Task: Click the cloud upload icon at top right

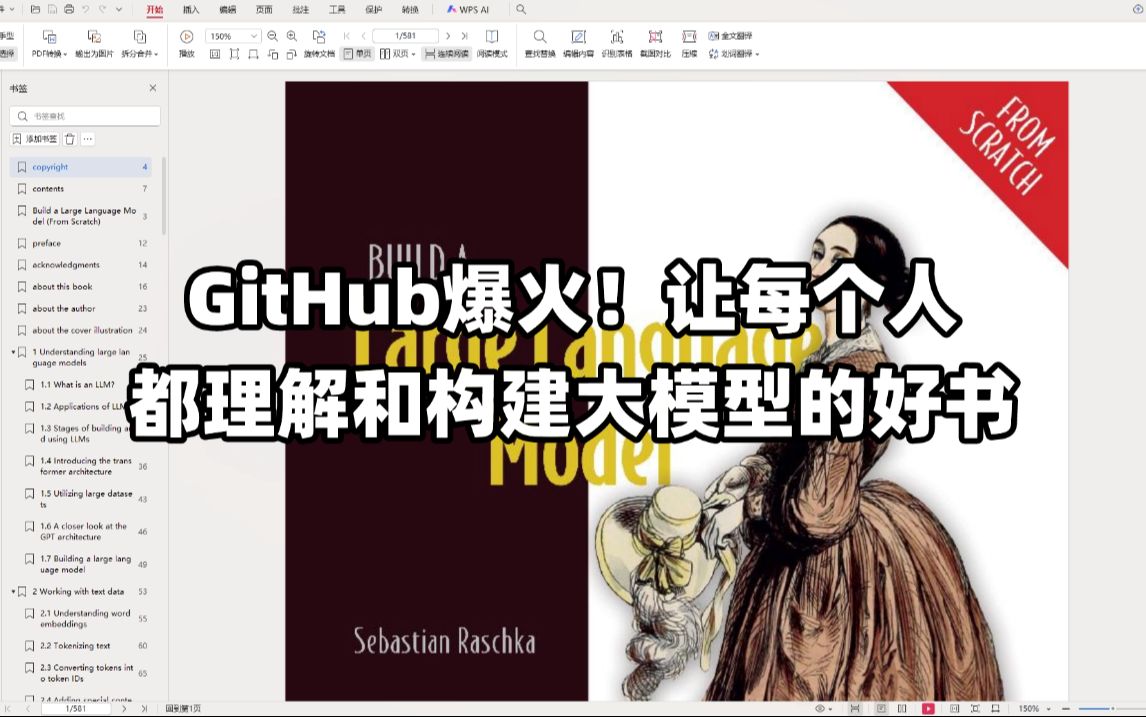Action: click(x=1137, y=10)
